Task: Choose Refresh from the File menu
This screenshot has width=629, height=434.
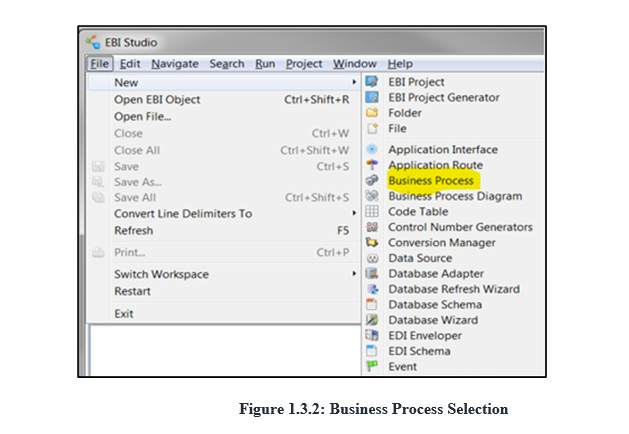Action: coord(224,231)
